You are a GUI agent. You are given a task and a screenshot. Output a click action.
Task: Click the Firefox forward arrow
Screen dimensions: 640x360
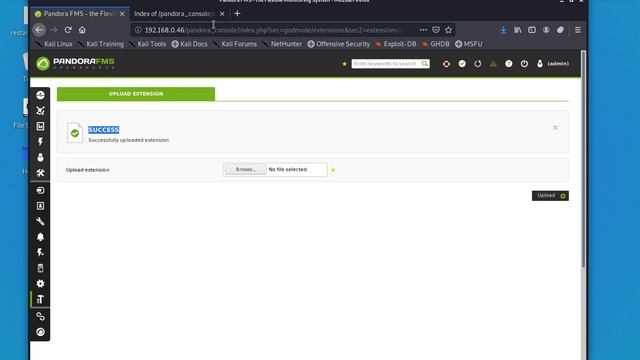[53, 30]
